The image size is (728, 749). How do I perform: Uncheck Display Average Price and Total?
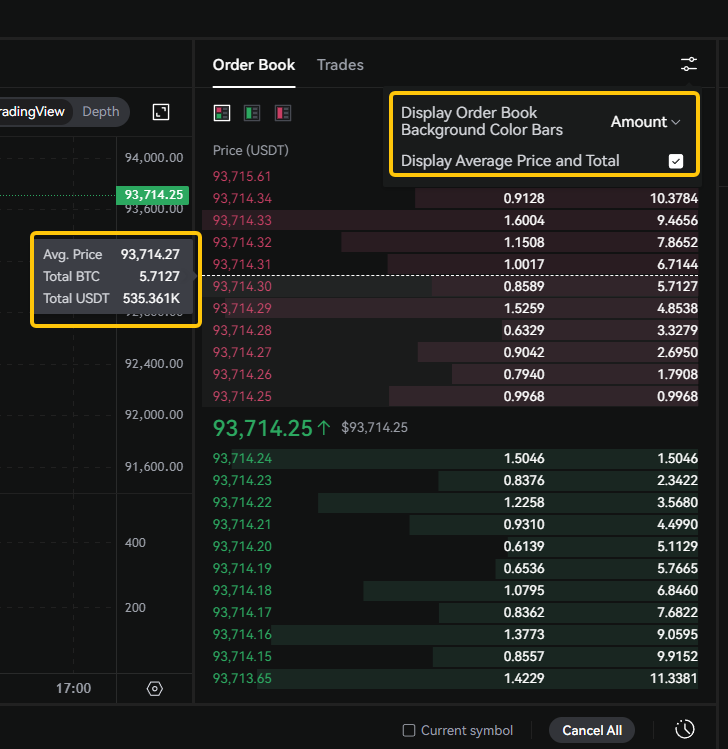click(x=676, y=161)
